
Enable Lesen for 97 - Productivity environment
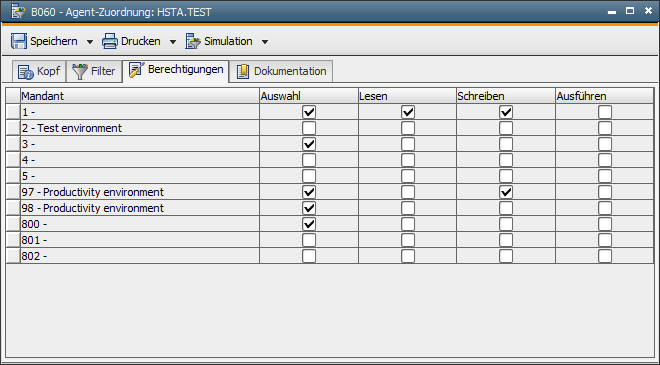pos(408,192)
